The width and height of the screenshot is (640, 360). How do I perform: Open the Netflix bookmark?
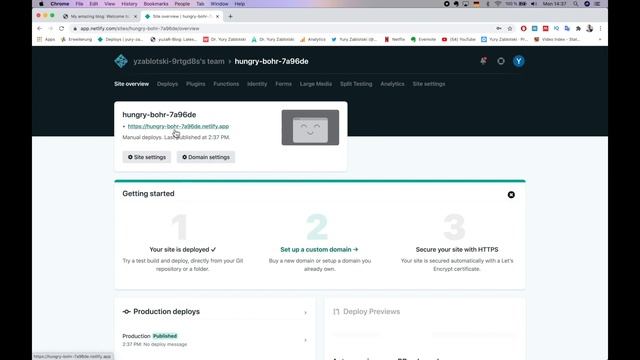(x=395, y=40)
